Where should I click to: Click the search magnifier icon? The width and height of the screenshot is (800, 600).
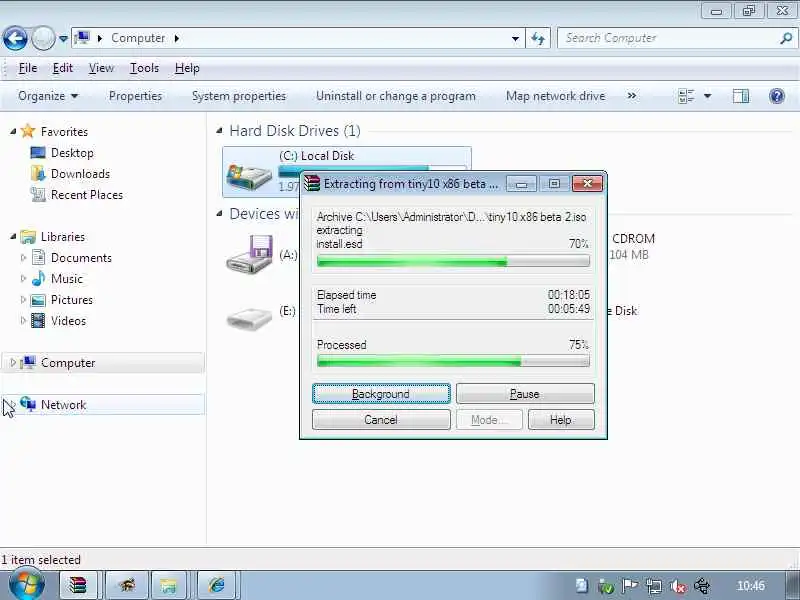tap(786, 38)
